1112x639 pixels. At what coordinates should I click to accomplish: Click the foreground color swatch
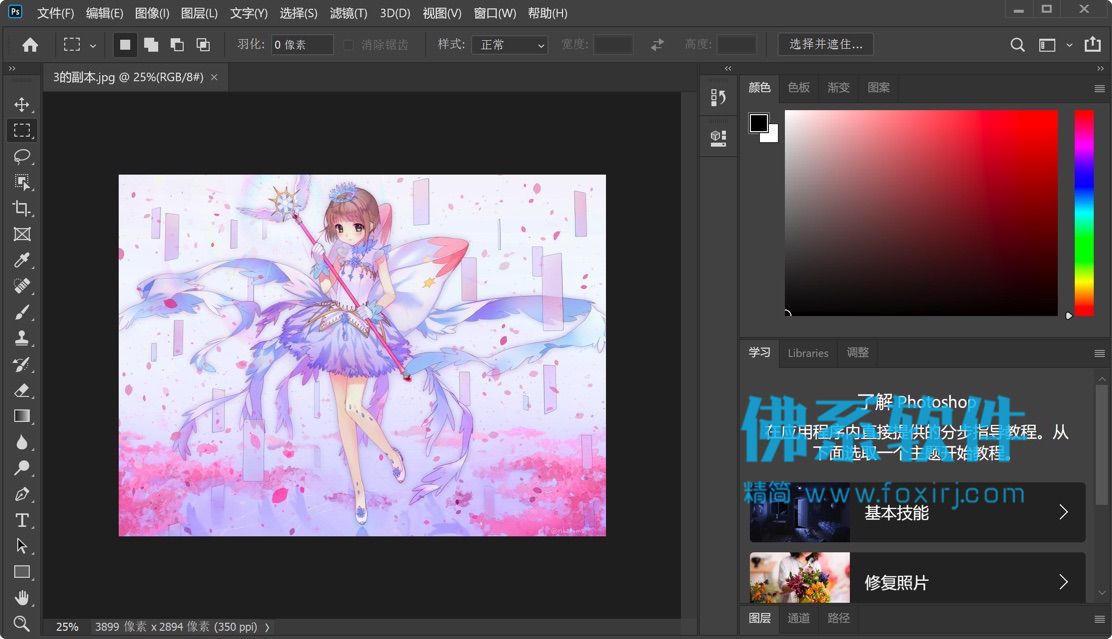(x=758, y=123)
